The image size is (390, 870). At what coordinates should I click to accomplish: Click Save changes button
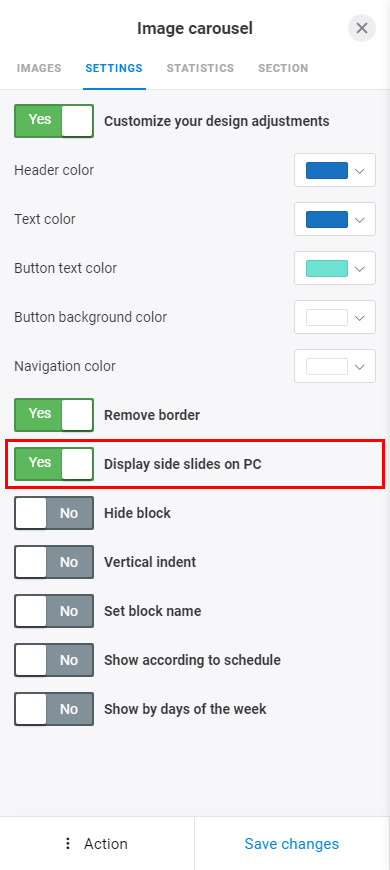tap(292, 843)
